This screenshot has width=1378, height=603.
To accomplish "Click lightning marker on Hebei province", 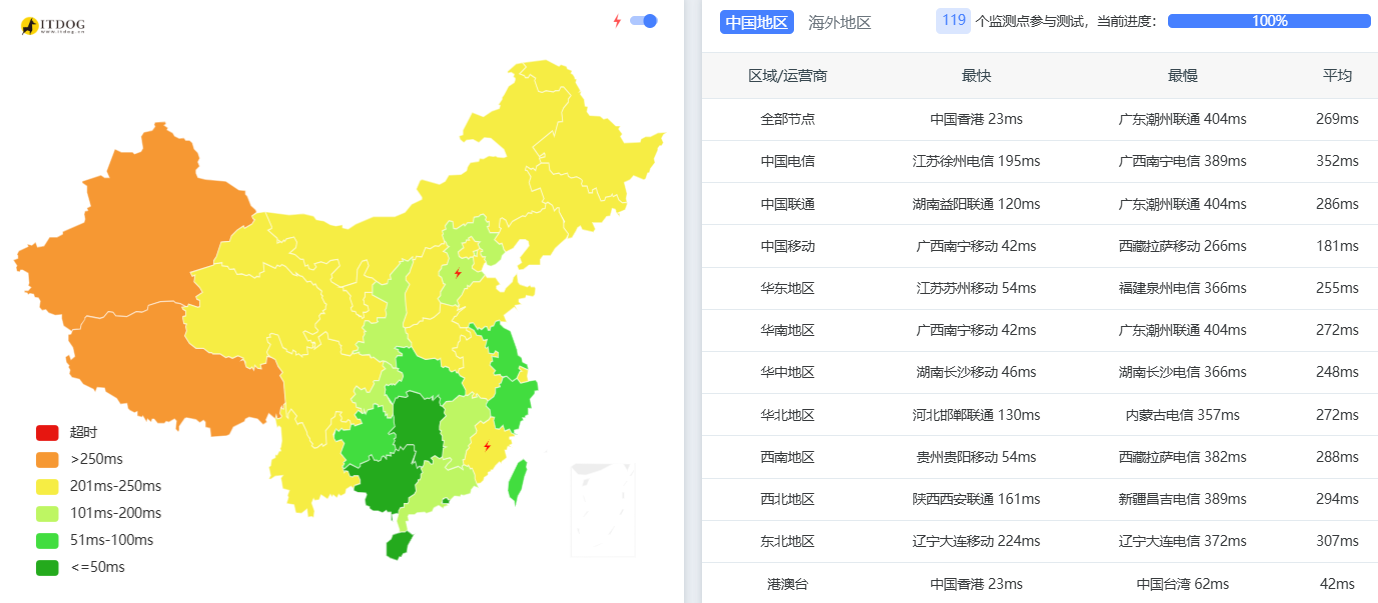I will click(458, 273).
